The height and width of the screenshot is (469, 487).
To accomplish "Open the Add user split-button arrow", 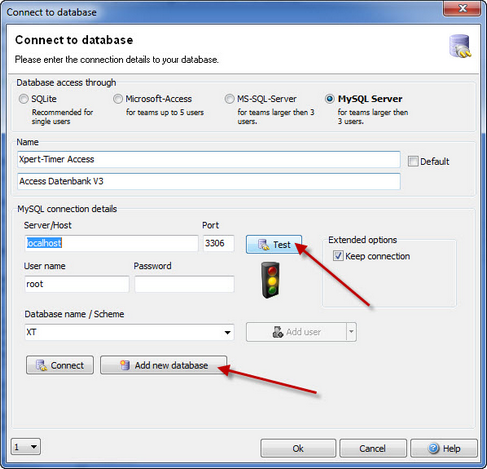I will click(351, 332).
